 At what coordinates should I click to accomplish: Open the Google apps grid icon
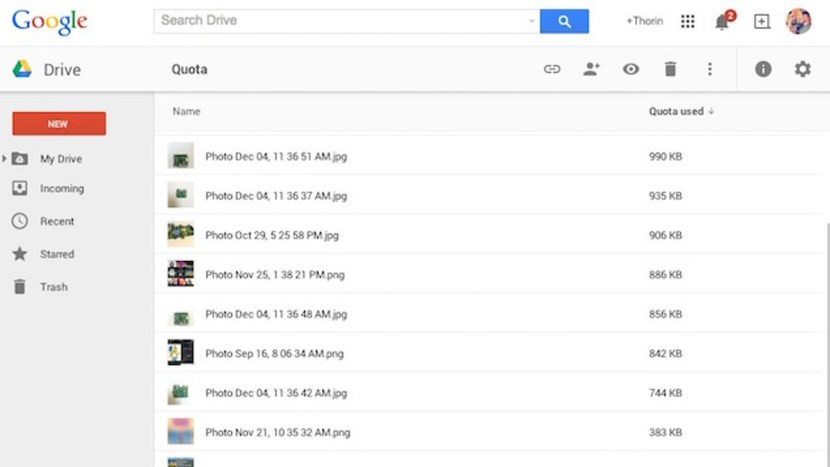coord(688,21)
